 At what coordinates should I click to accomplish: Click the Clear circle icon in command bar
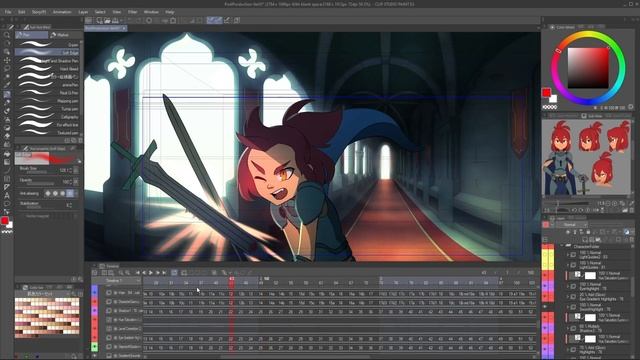[149, 20]
